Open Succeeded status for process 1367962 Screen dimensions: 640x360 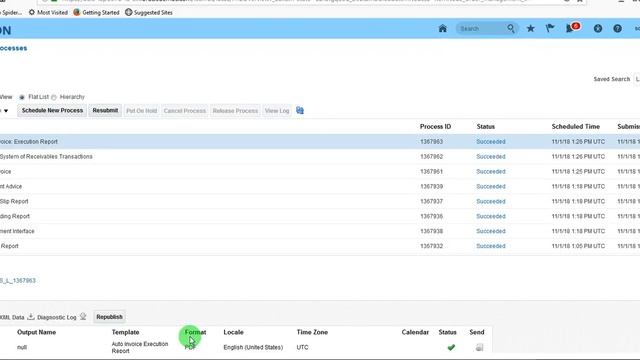point(491,157)
